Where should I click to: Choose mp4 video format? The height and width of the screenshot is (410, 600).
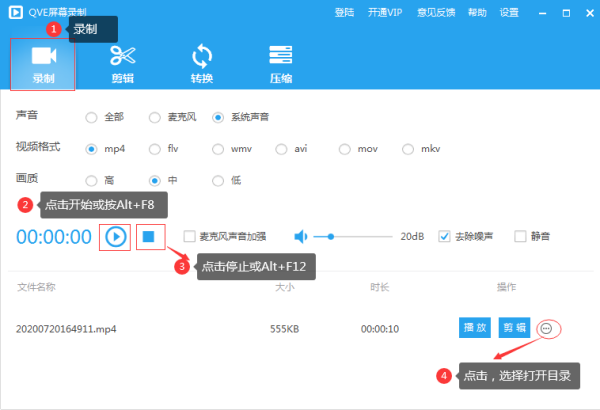(91, 149)
